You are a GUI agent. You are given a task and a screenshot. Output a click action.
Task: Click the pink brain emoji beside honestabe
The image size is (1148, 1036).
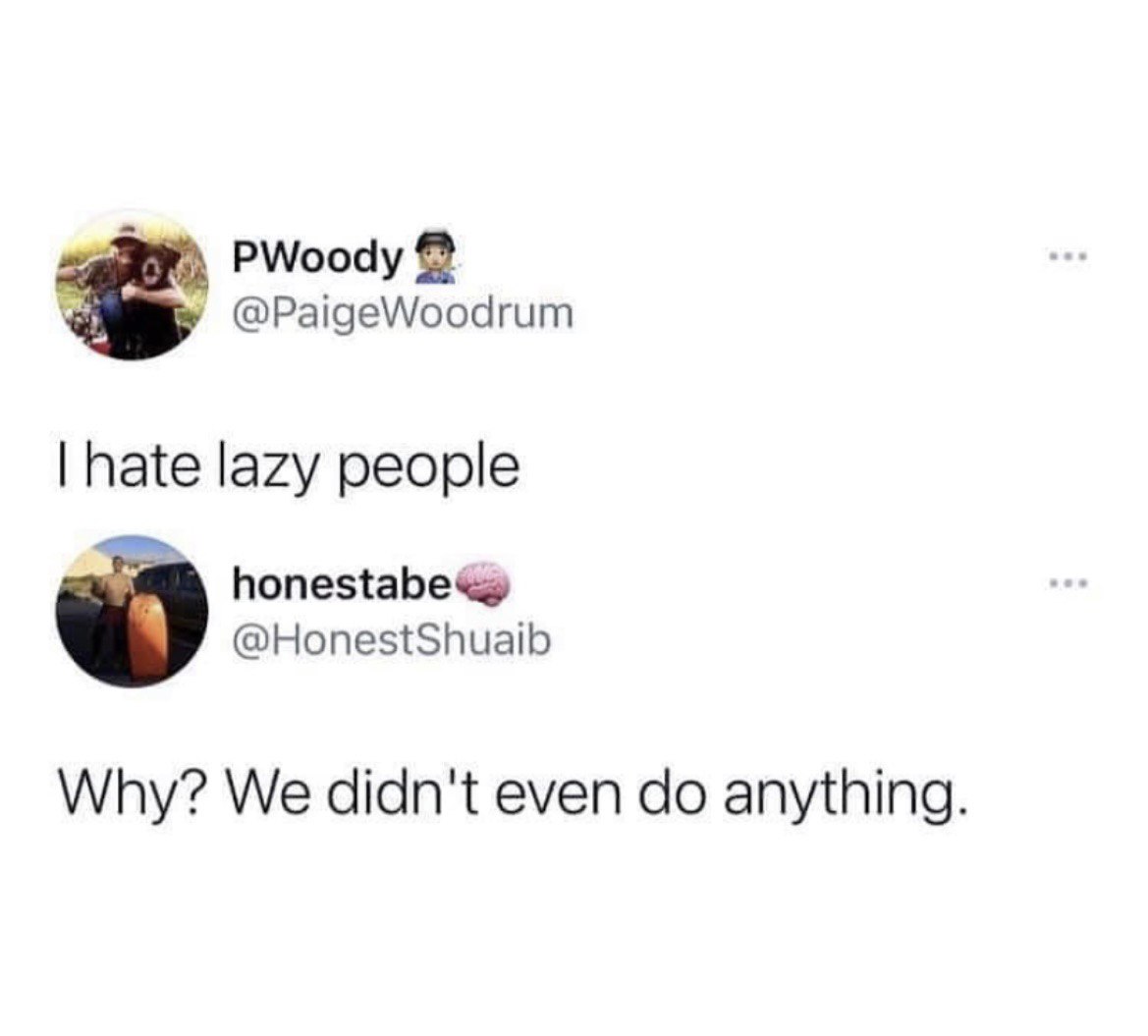[x=482, y=583]
